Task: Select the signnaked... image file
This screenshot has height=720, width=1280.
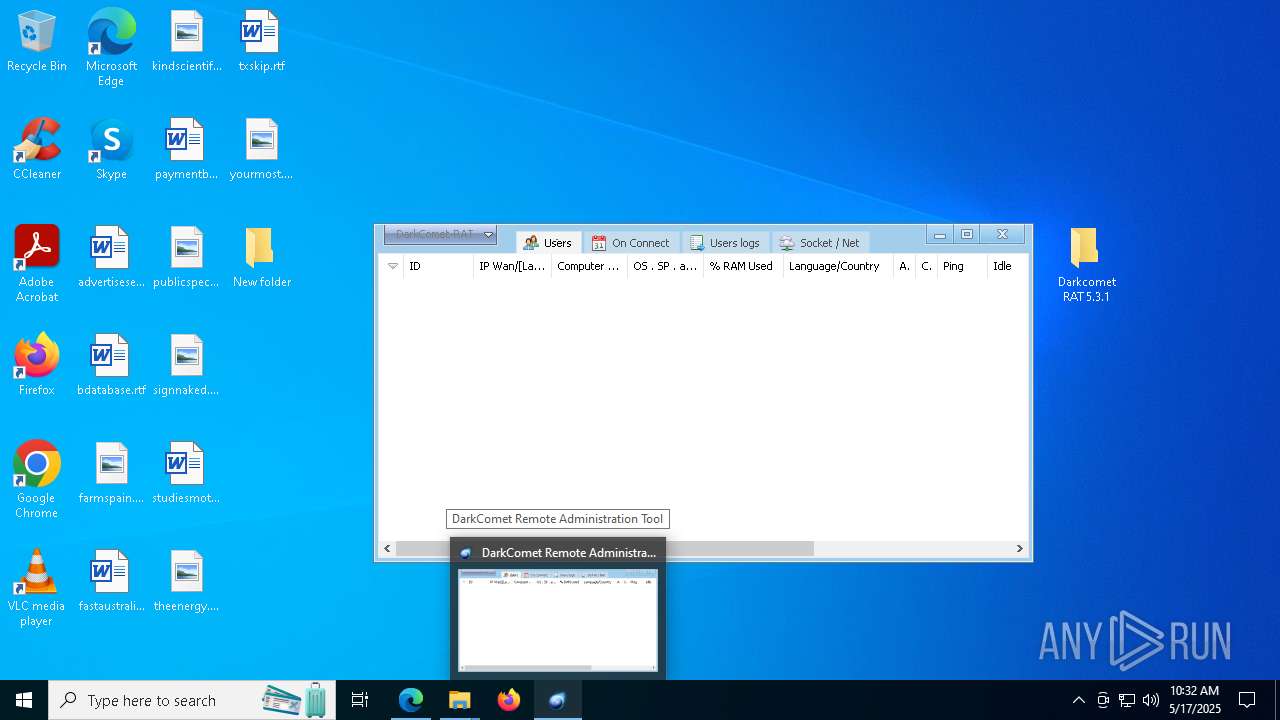Action: point(187,366)
